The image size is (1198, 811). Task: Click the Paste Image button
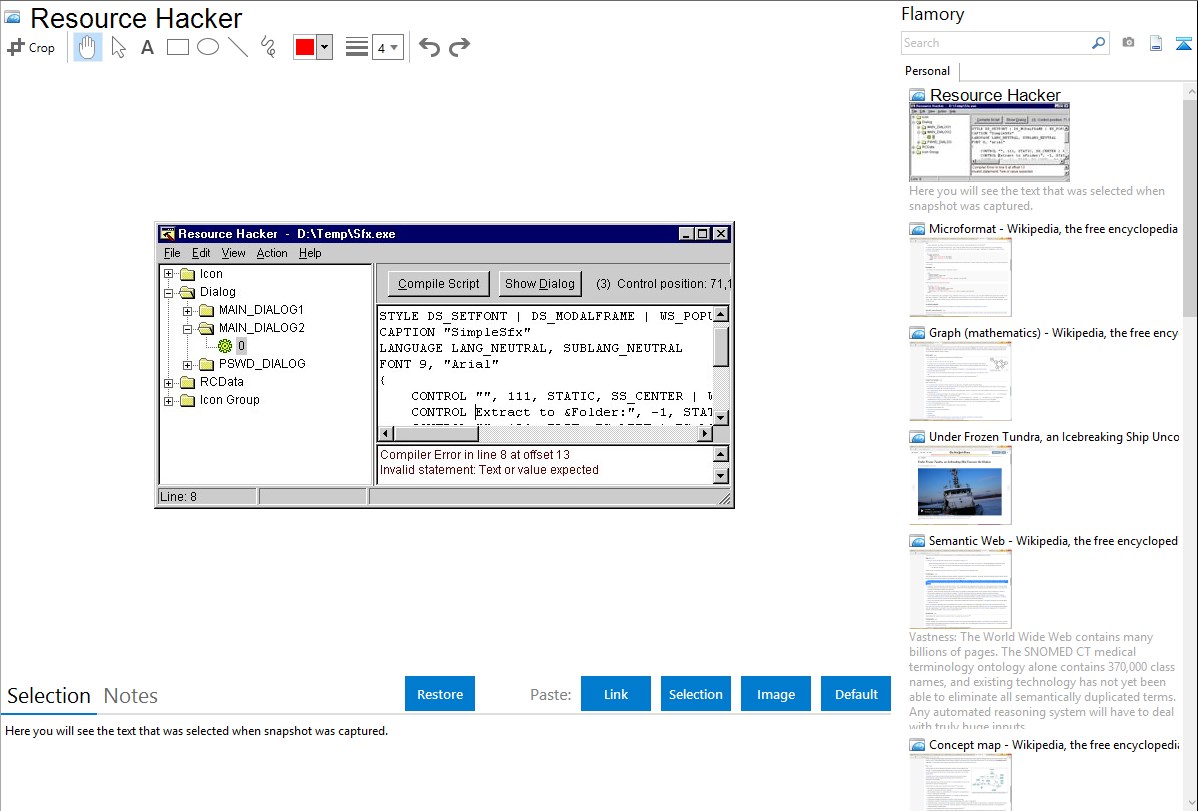tap(775, 694)
